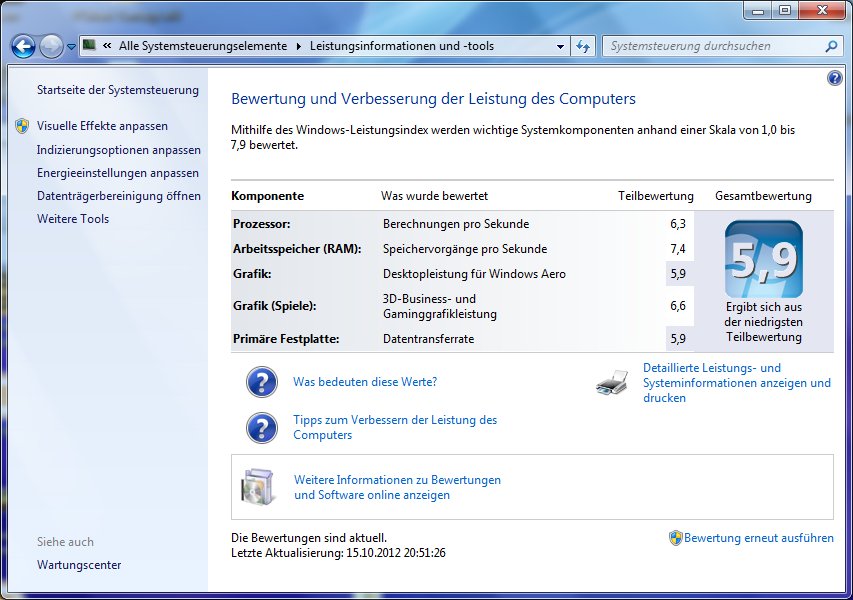Open 'Energieeinstellungen anpassen'

point(118,172)
